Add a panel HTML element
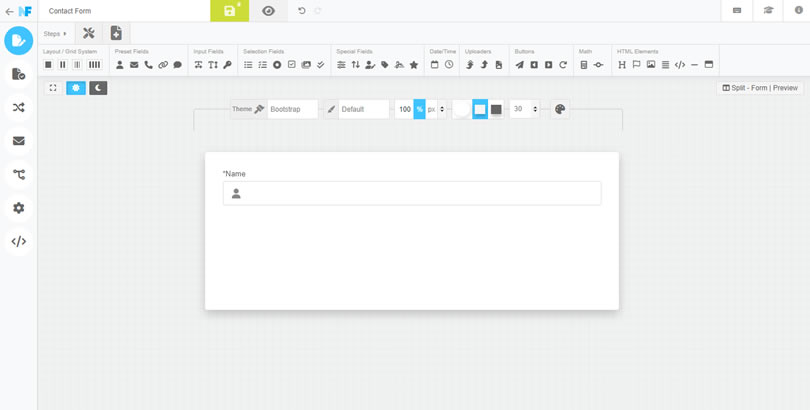The width and height of the screenshot is (810, 410). point(709,65)
